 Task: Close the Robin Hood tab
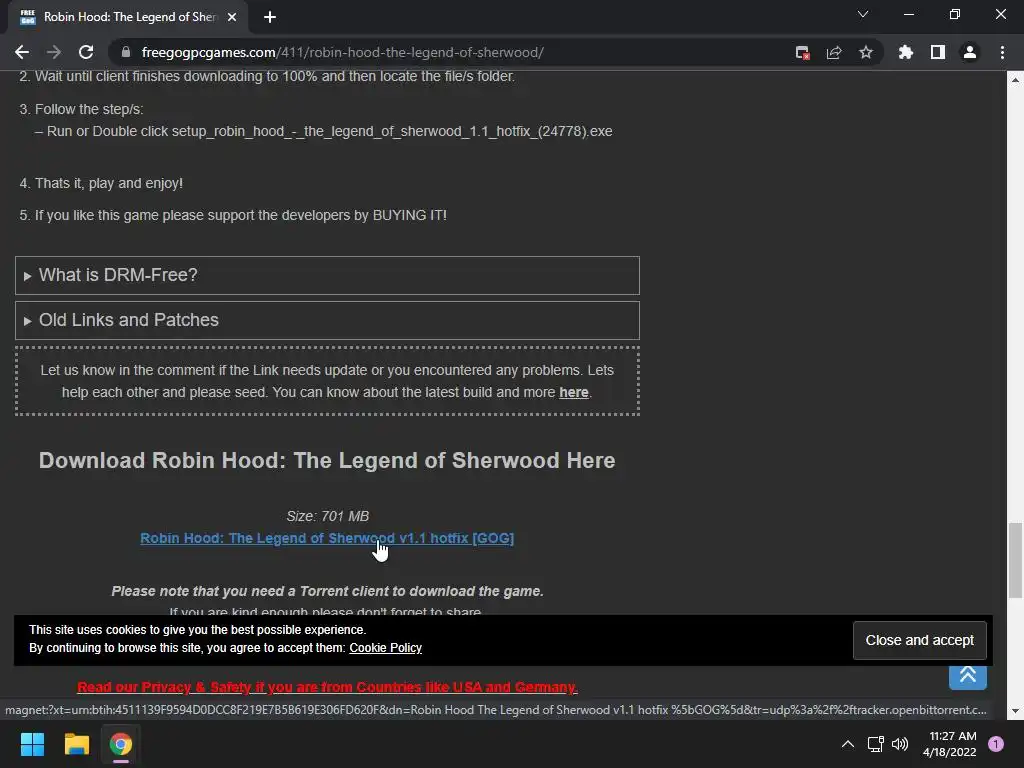(x=232, y=17)
